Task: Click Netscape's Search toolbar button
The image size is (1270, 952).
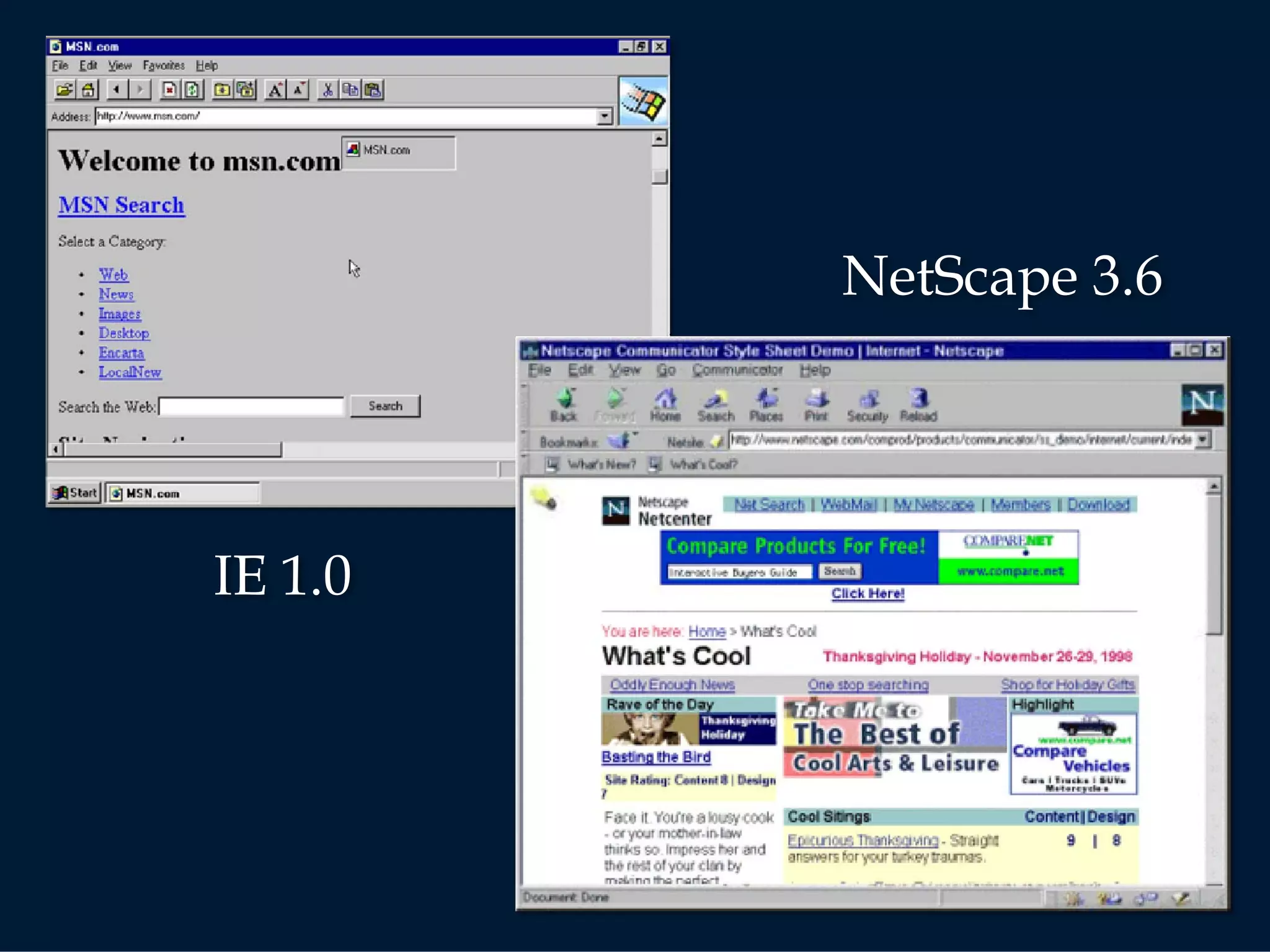Action: (x=716, y=405)
